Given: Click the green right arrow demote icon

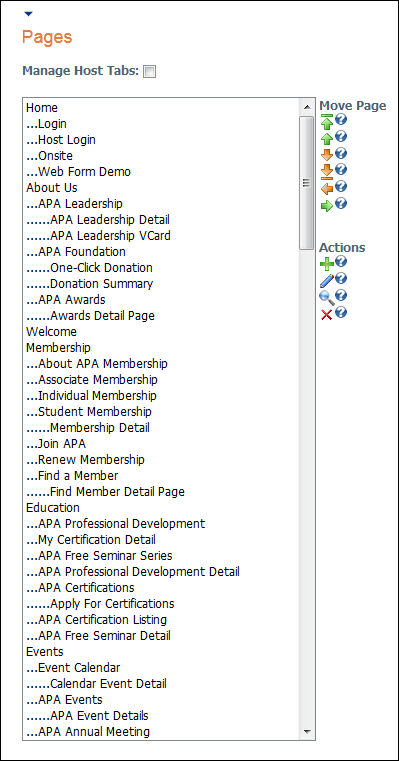Looking at the screenshot, I should (327, 206).
